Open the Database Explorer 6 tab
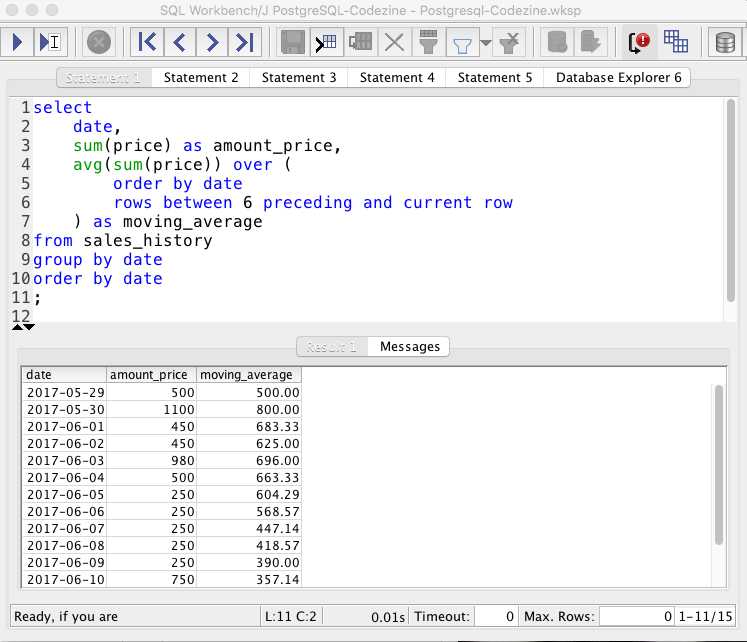Image resolution: width=747 pixels, height=642 pixels. tap(618, 77)
